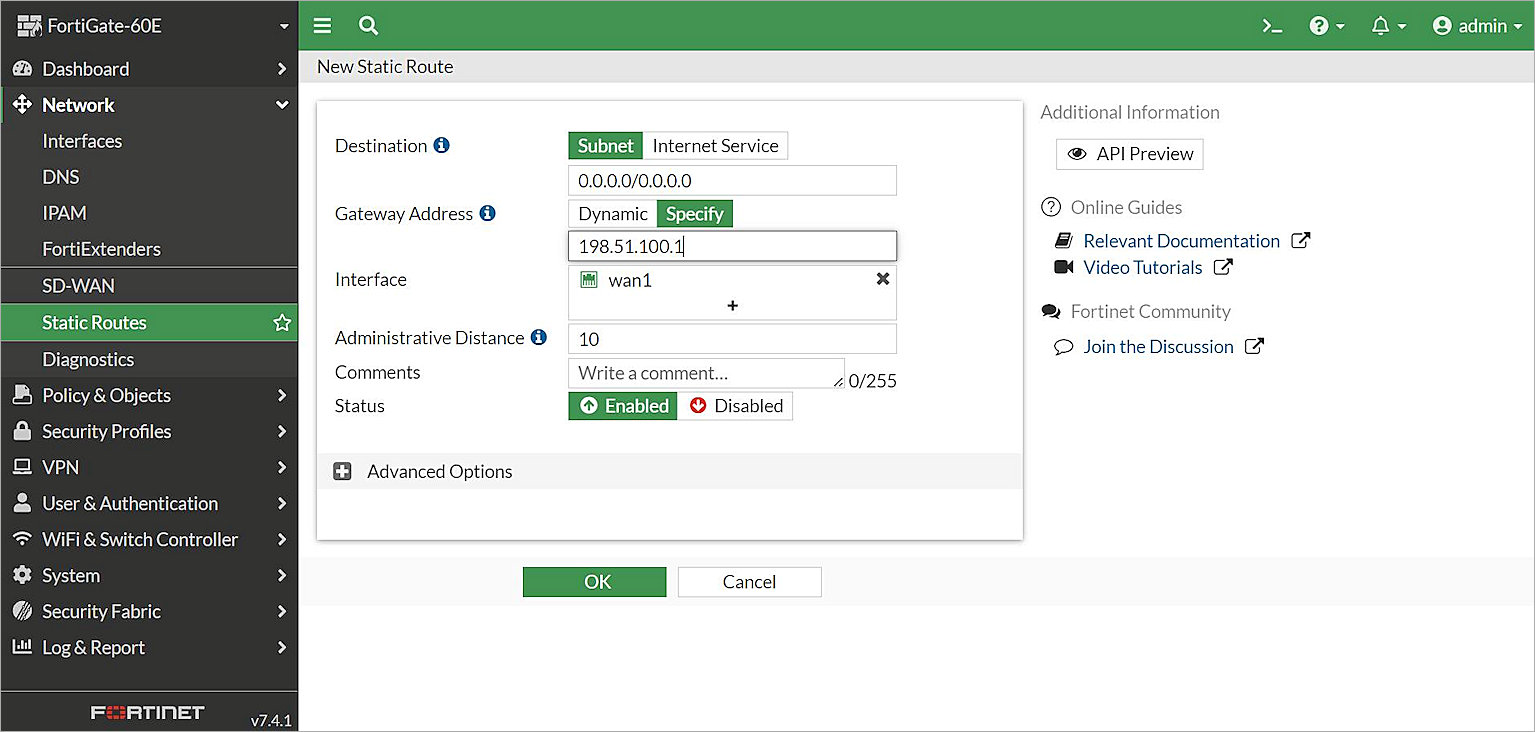
Task: Click the hamburger menu icon in top bar
Action: (x=322, y=26)
